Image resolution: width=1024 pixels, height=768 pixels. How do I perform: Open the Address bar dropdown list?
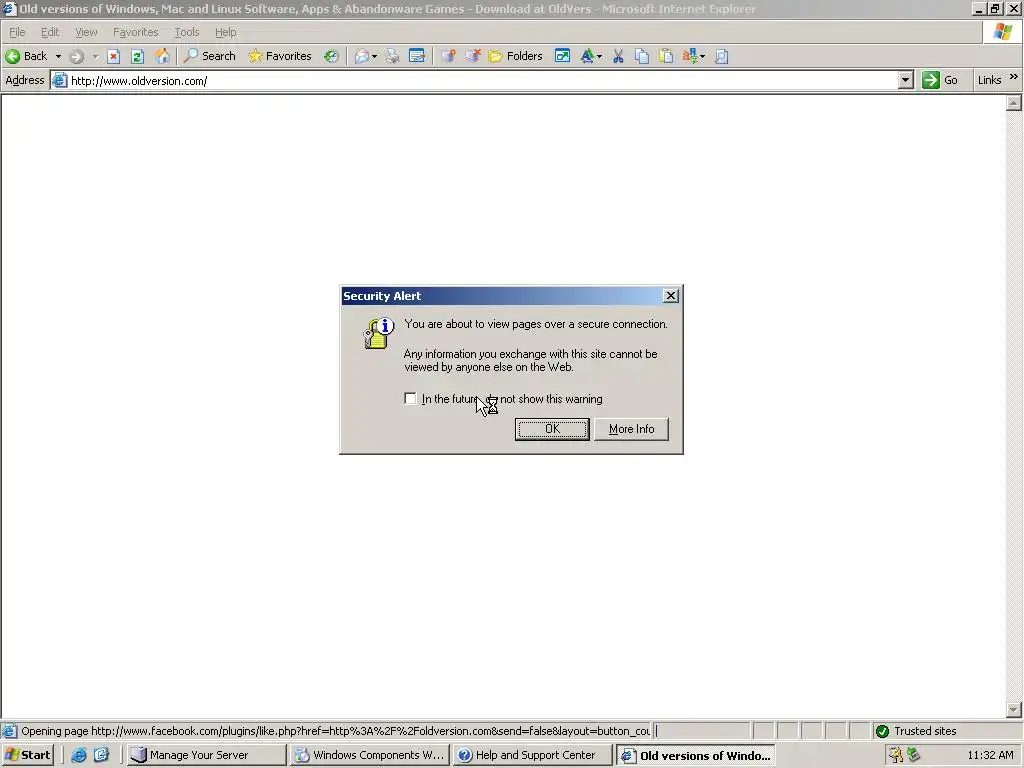click(x=905, y=80)
